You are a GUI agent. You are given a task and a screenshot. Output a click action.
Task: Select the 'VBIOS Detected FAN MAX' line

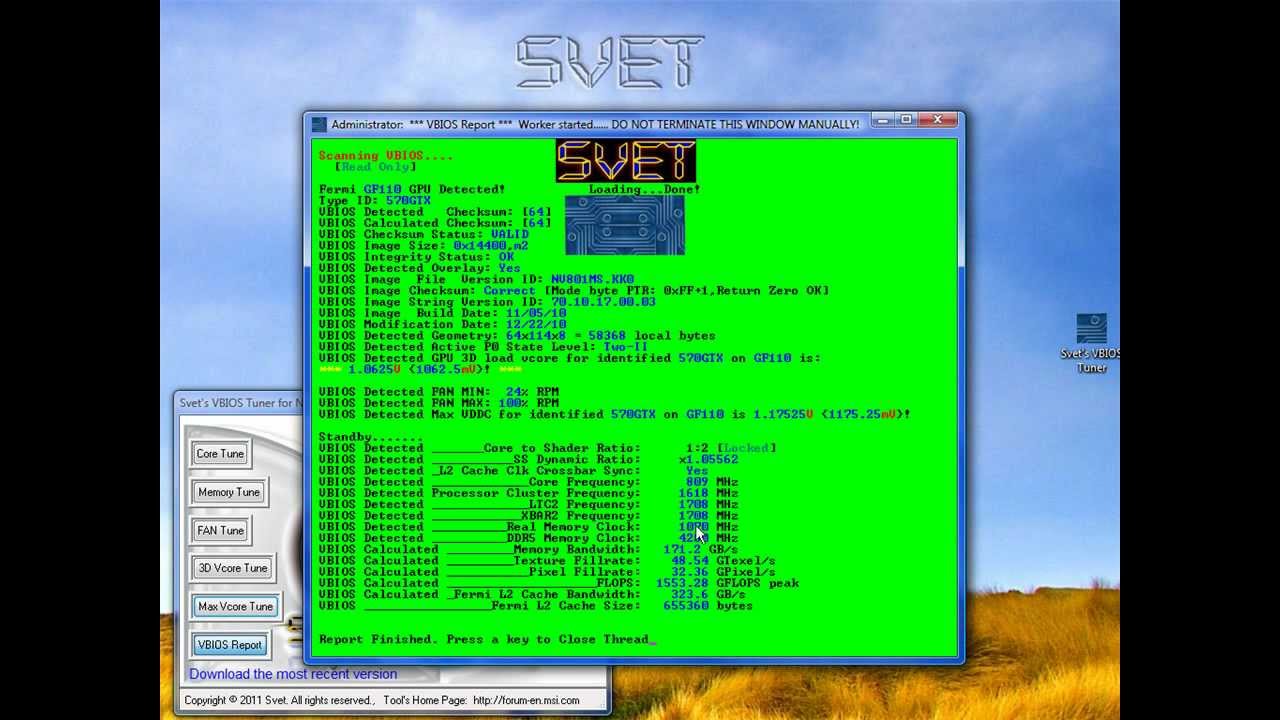[x=439, y=403]
